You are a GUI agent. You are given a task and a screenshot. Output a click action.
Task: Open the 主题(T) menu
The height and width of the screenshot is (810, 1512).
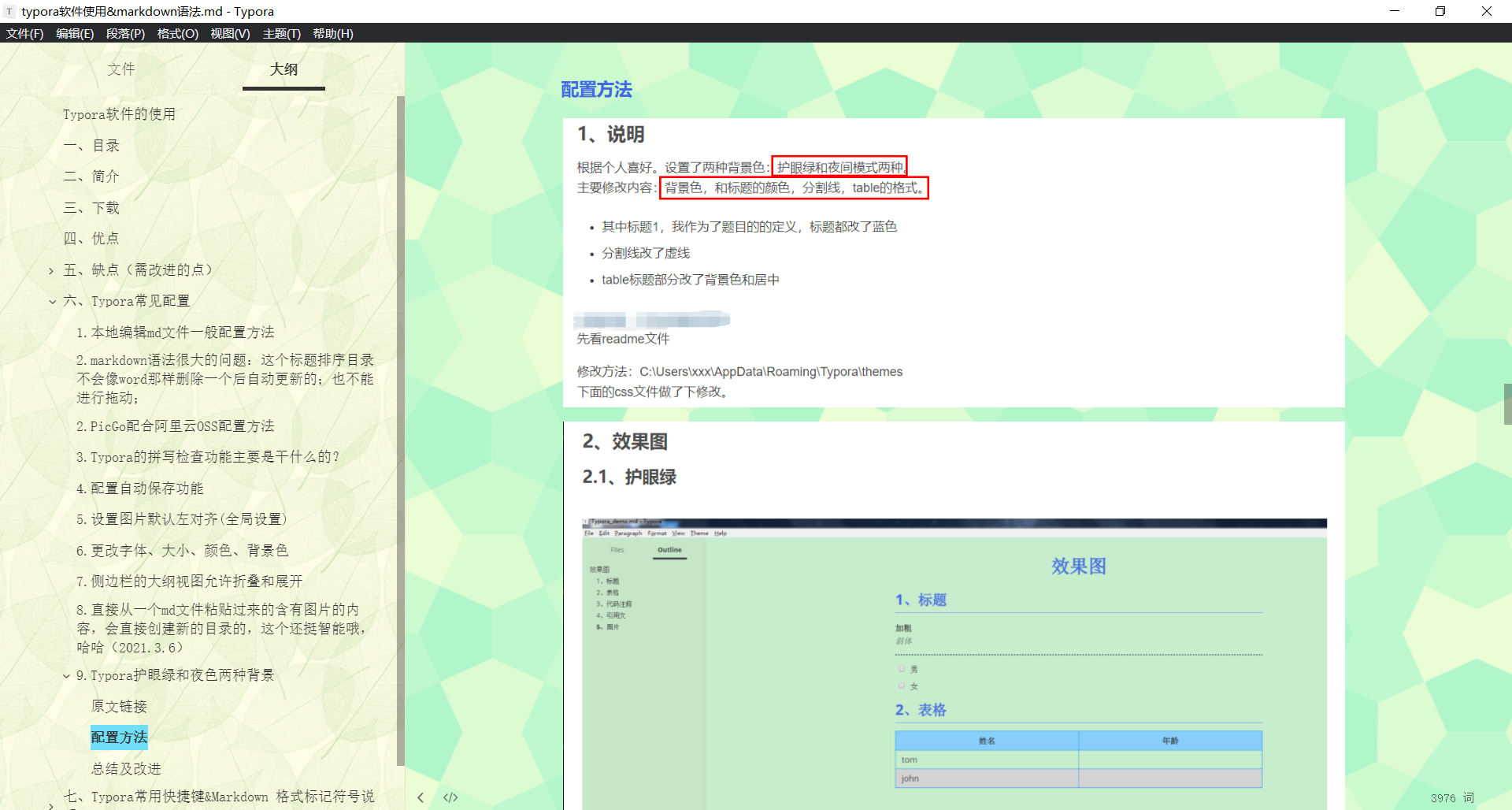(x=281, y=33)
